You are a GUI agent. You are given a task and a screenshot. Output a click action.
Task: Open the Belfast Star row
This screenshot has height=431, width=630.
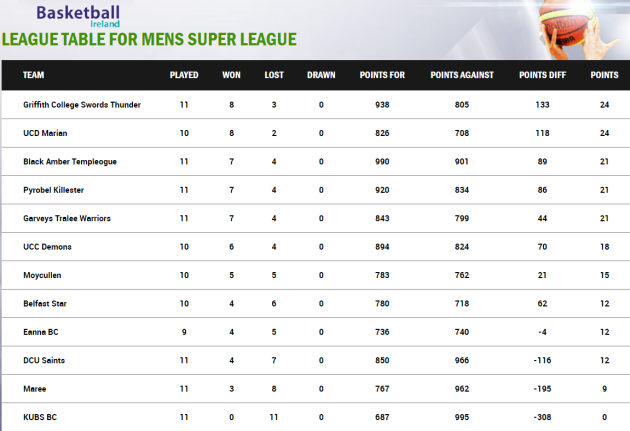click(x=316, y=304)
